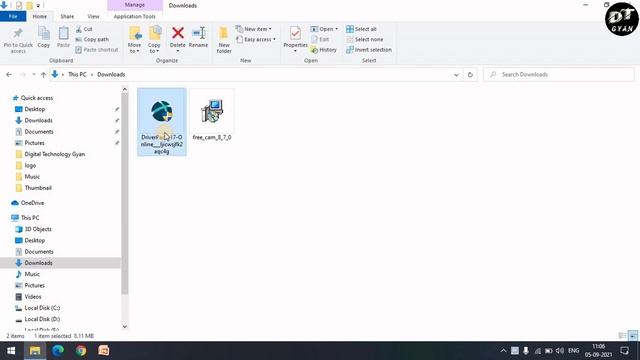Click the Edit ribbon button
Viewport: 640px width, 360px height.
pyautogui.click(x=320, y=40)
